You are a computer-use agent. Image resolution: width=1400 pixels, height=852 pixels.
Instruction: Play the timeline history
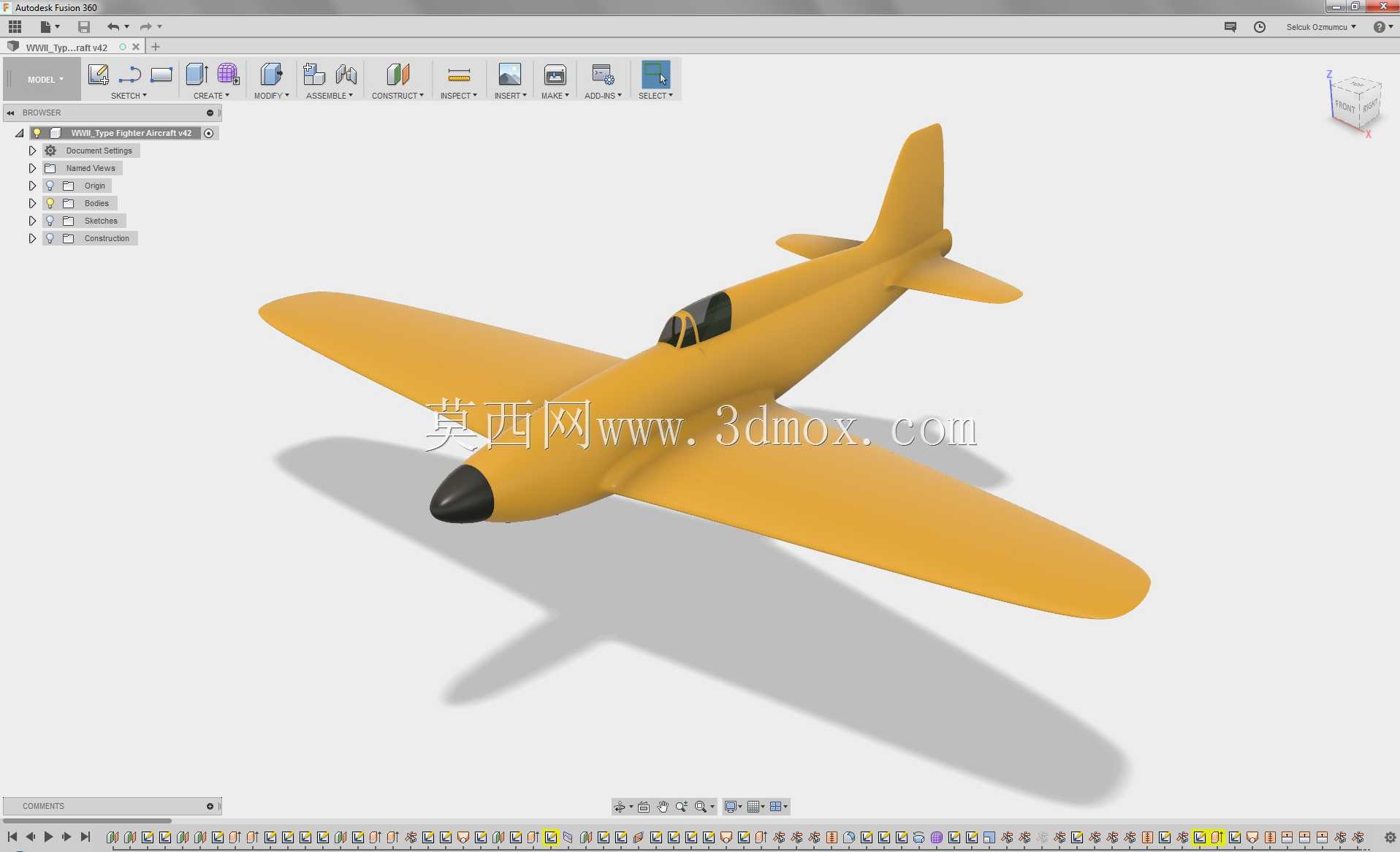tap(48, 837)
